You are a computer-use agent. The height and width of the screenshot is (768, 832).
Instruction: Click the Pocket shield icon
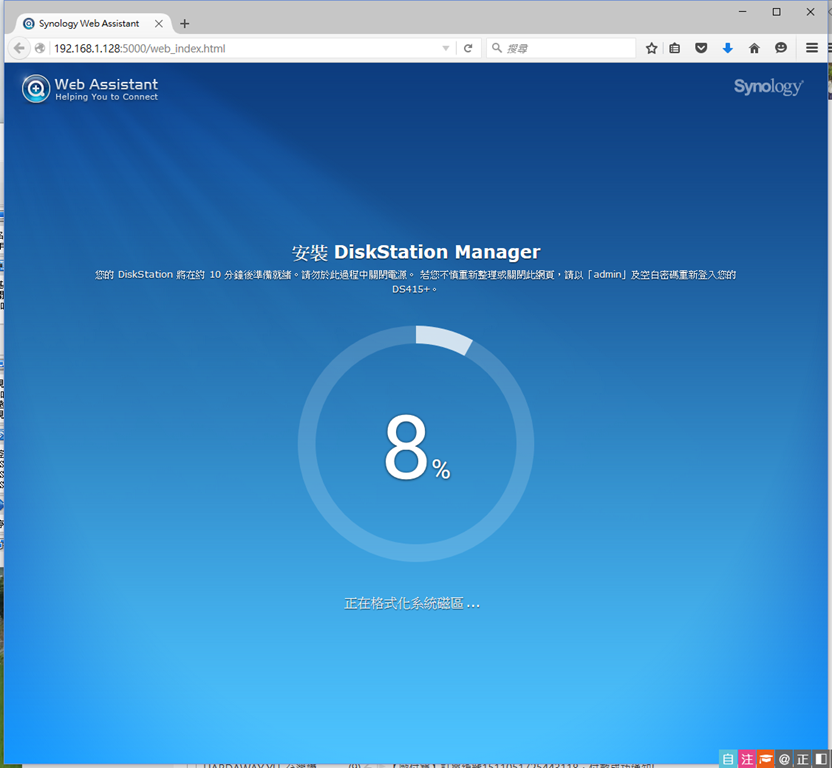point(701,48)
